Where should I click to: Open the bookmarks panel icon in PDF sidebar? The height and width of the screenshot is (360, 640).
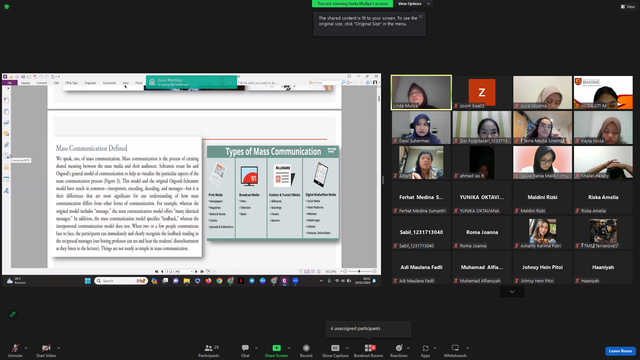(7, 100)
